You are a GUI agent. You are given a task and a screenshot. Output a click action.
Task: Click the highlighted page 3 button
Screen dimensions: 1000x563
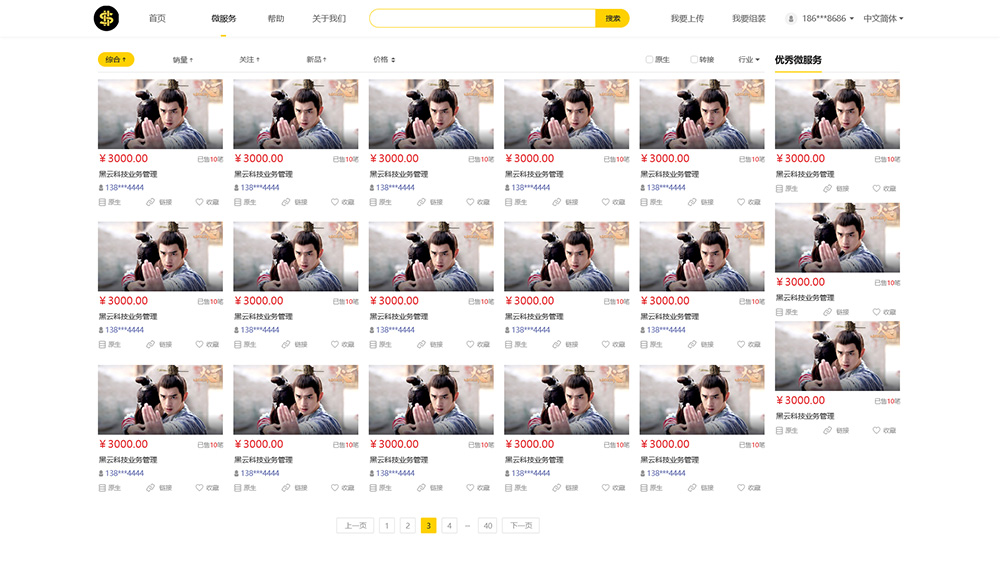(x=429, y=525)
